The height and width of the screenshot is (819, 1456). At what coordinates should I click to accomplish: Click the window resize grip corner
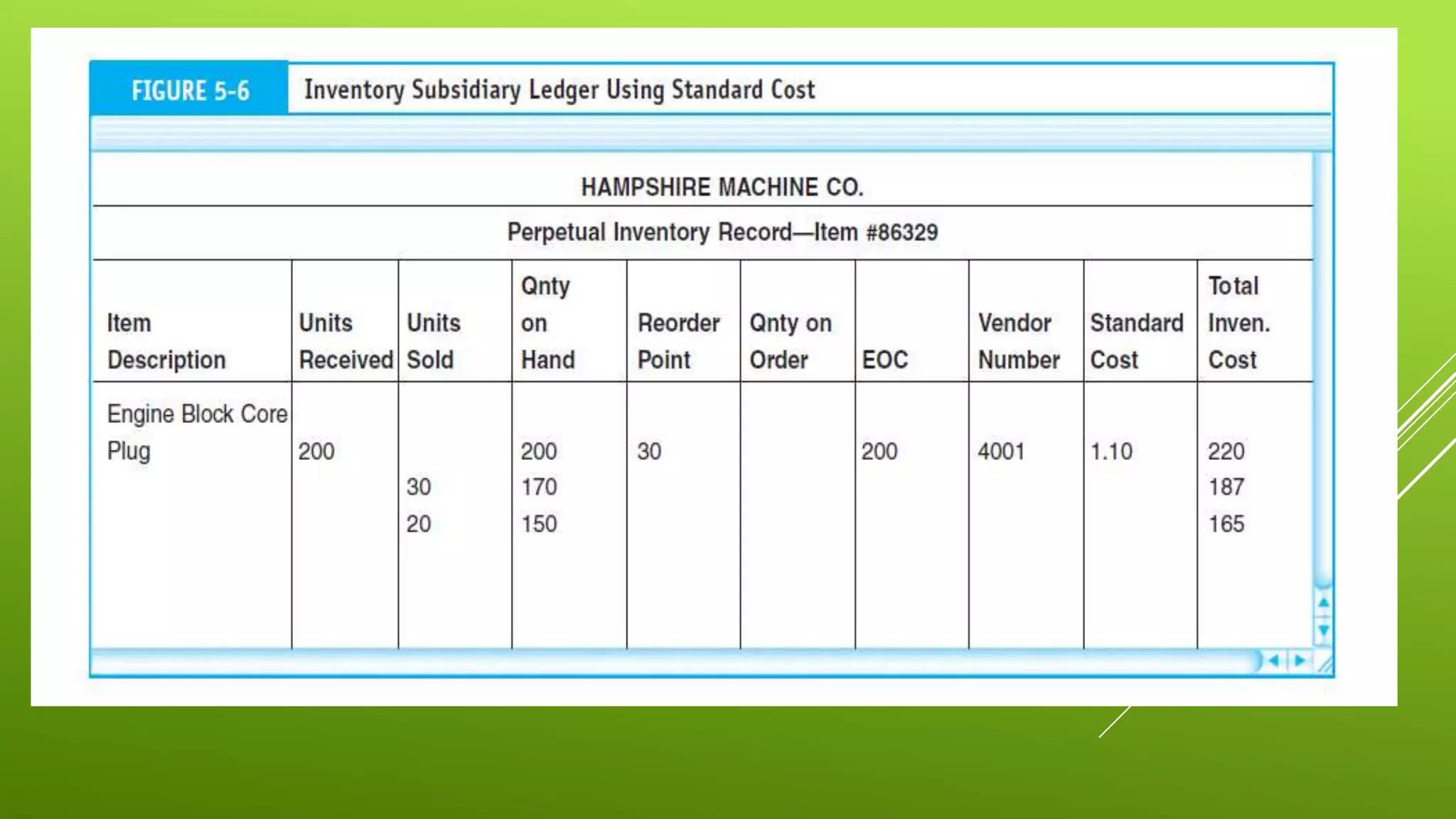point(1325,664)
